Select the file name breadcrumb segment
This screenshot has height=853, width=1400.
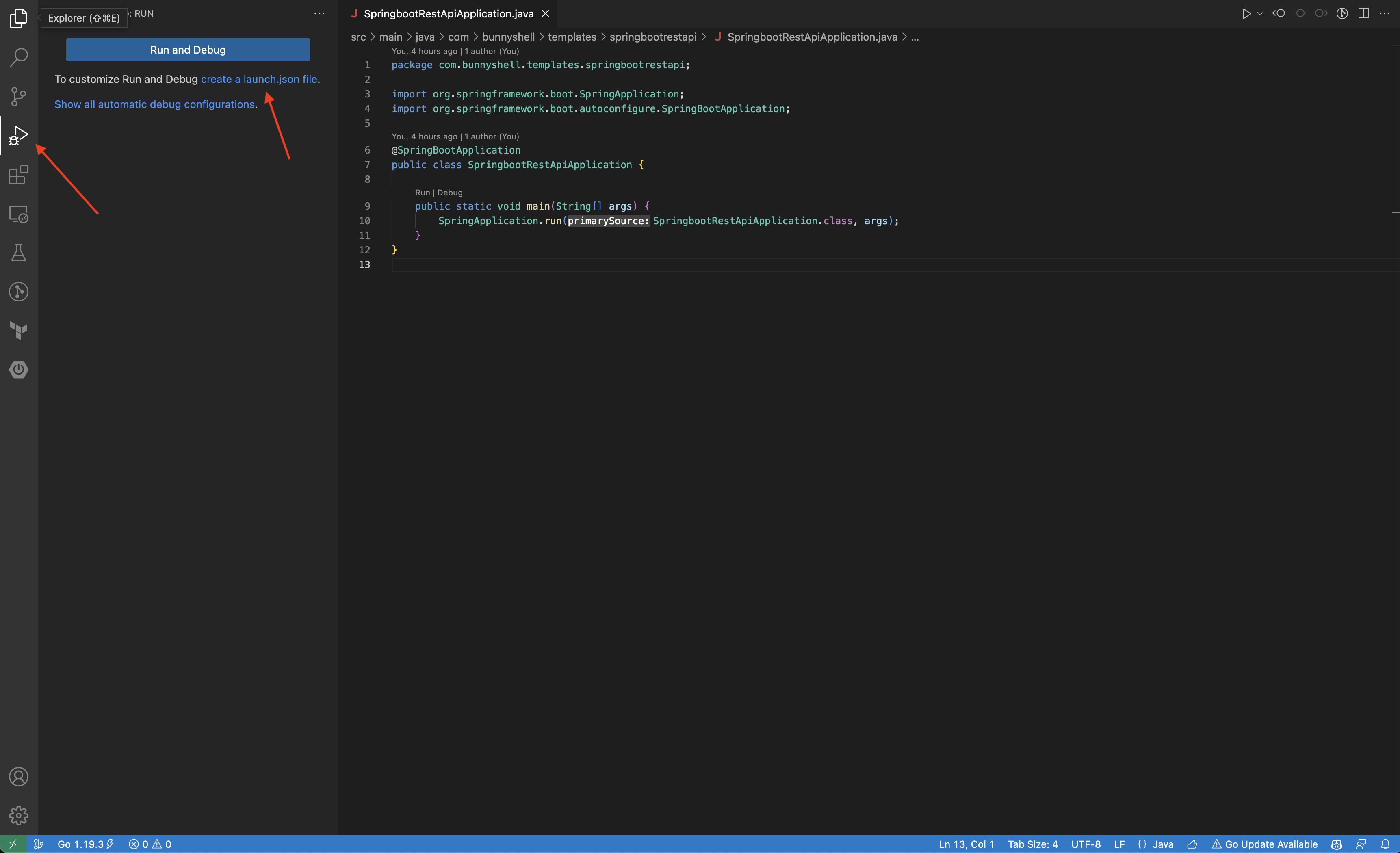coord(812,37)
